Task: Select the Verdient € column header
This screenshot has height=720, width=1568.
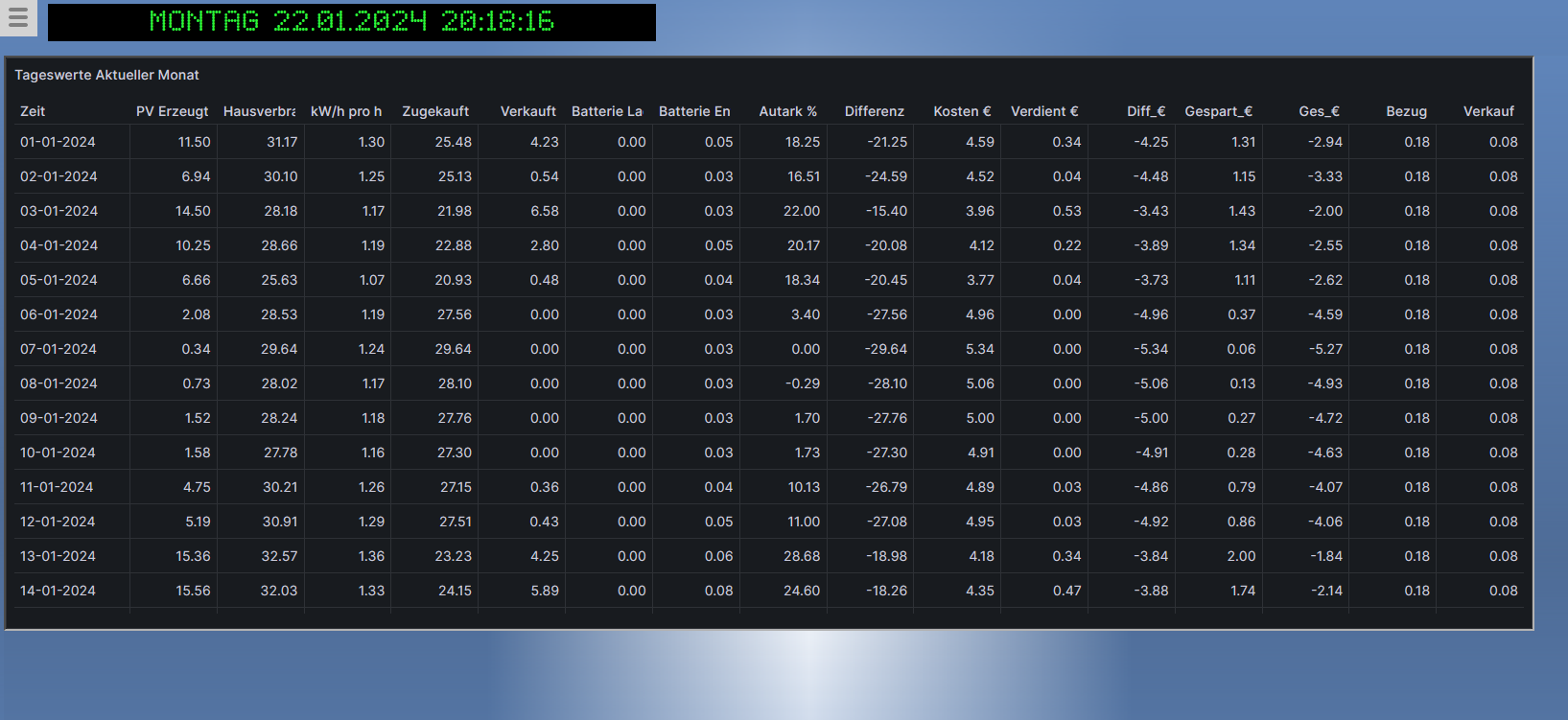Action: click(x=1044, y=111)
